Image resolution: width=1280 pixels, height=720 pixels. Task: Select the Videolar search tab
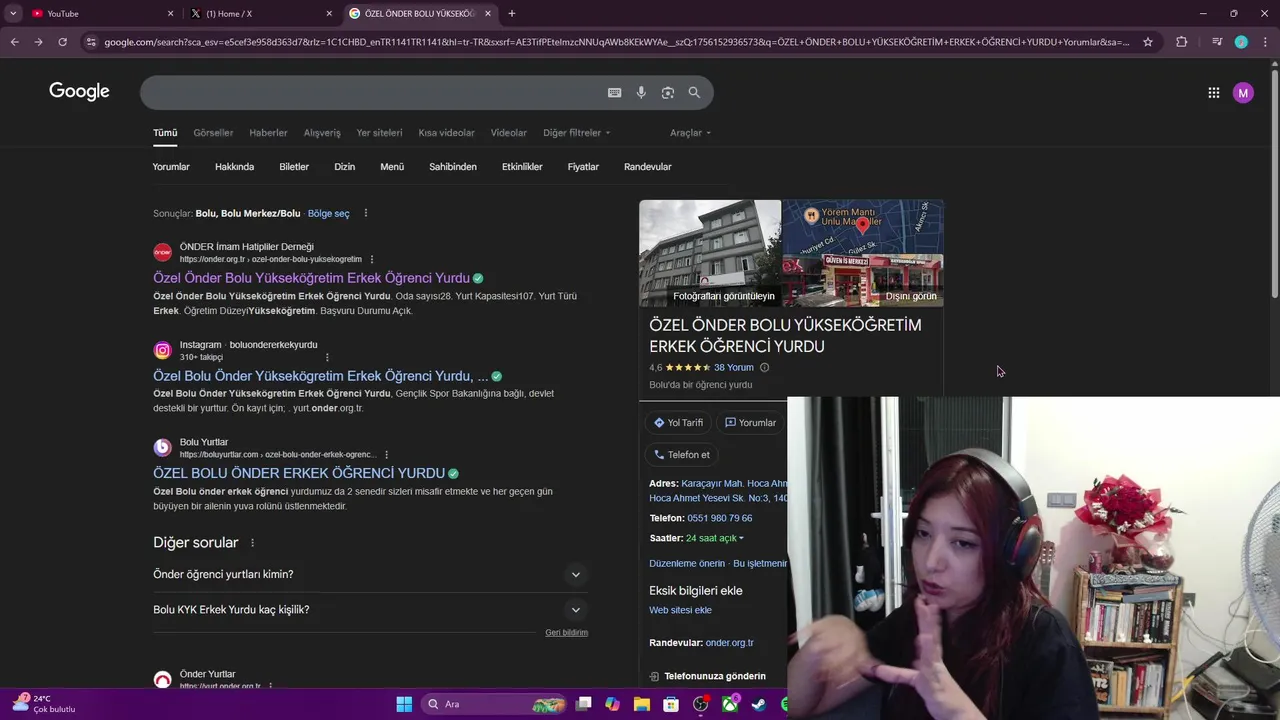pyautogui.click(x=508, y=133)
